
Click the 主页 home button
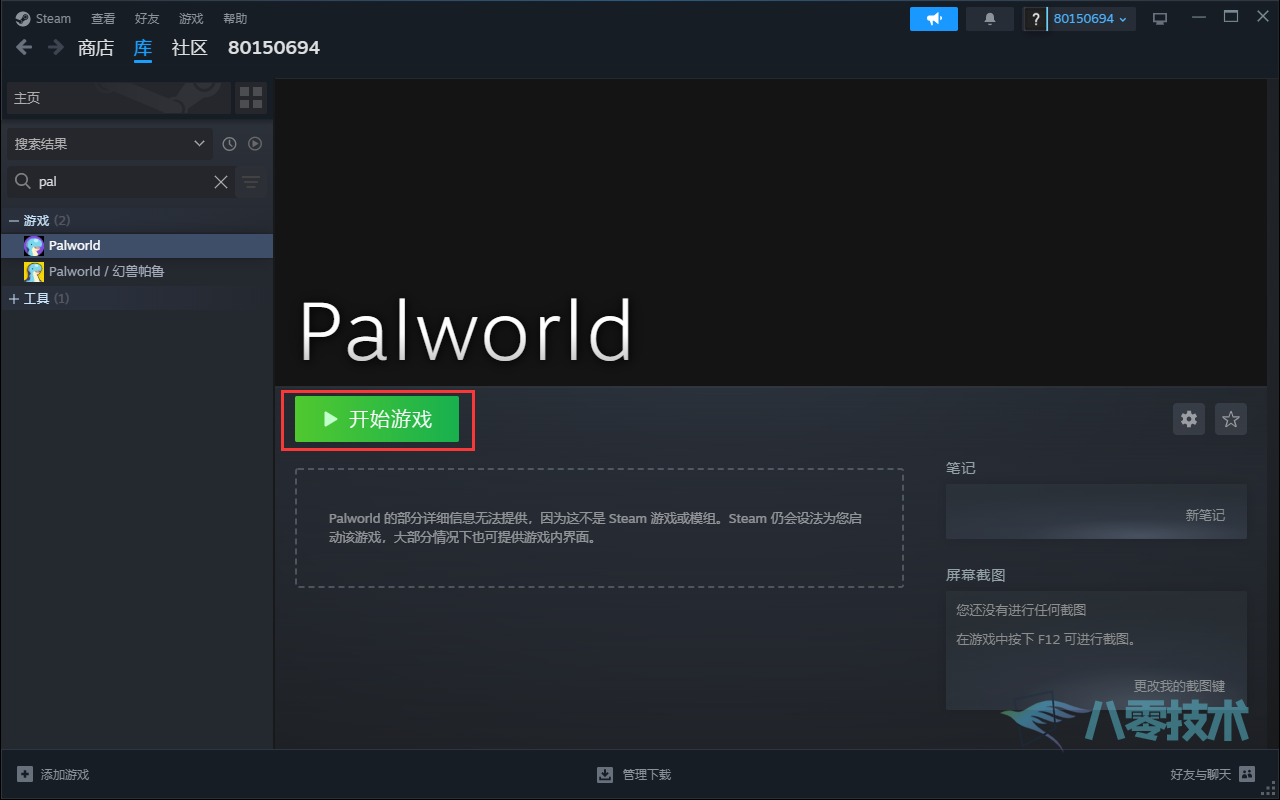coord(118,98)
